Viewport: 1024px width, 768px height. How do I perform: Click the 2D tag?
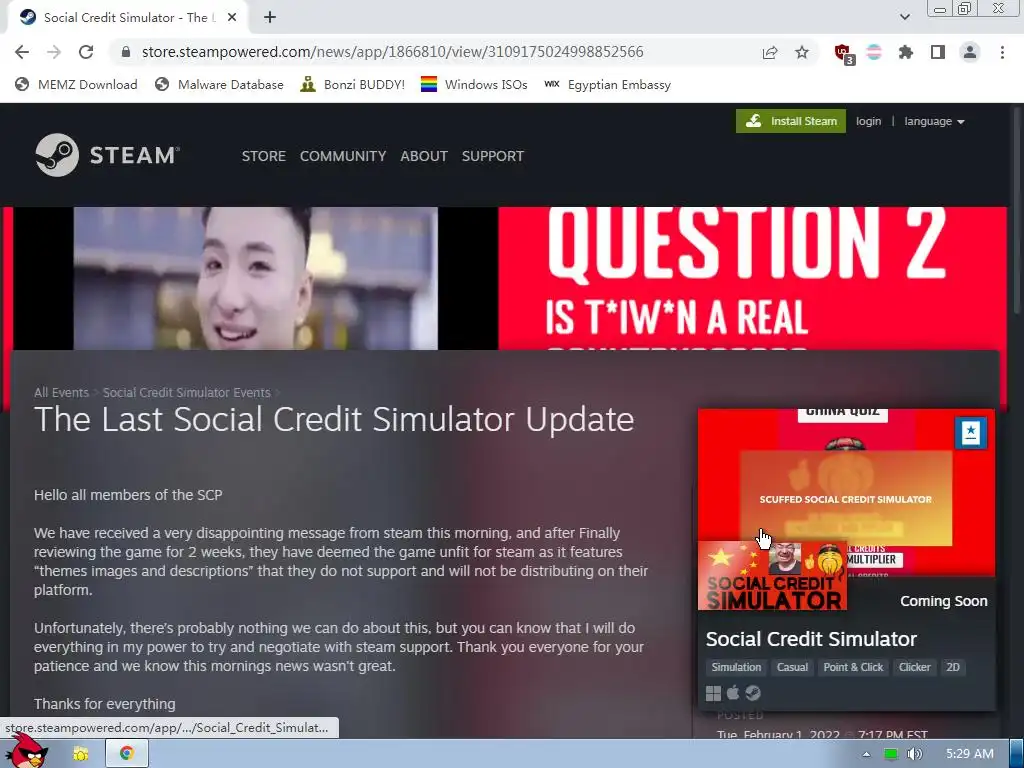tap(953, 667)
